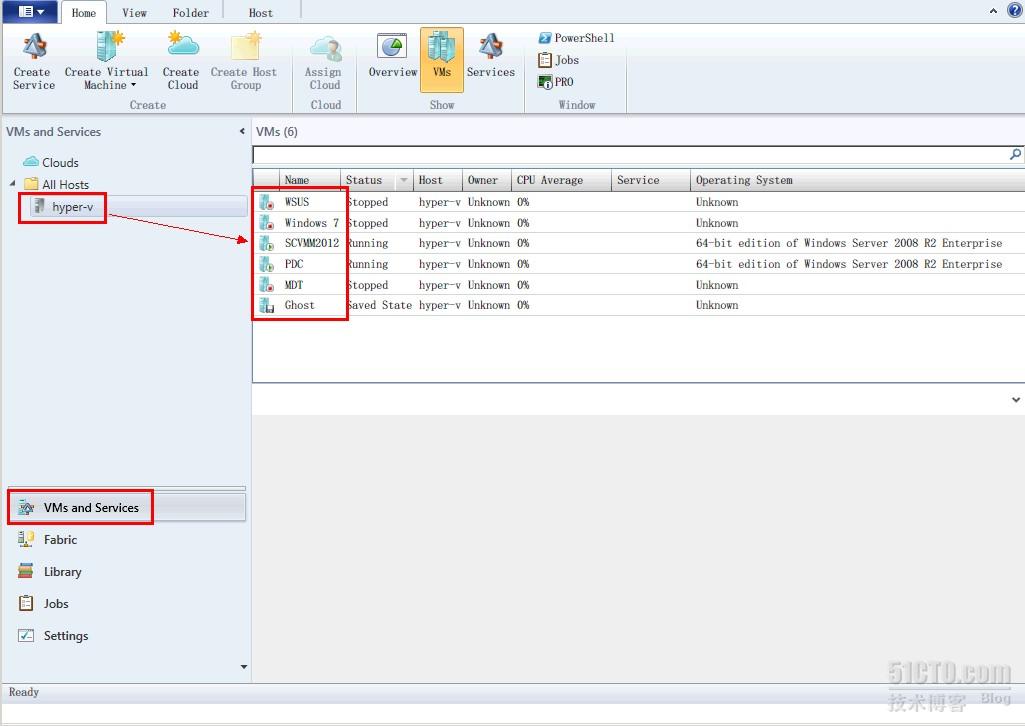Open the Create Virtual Machine dropdown
Viewport: 1025px width, 726px height.
pyautogui.click(x=107, y=61)
